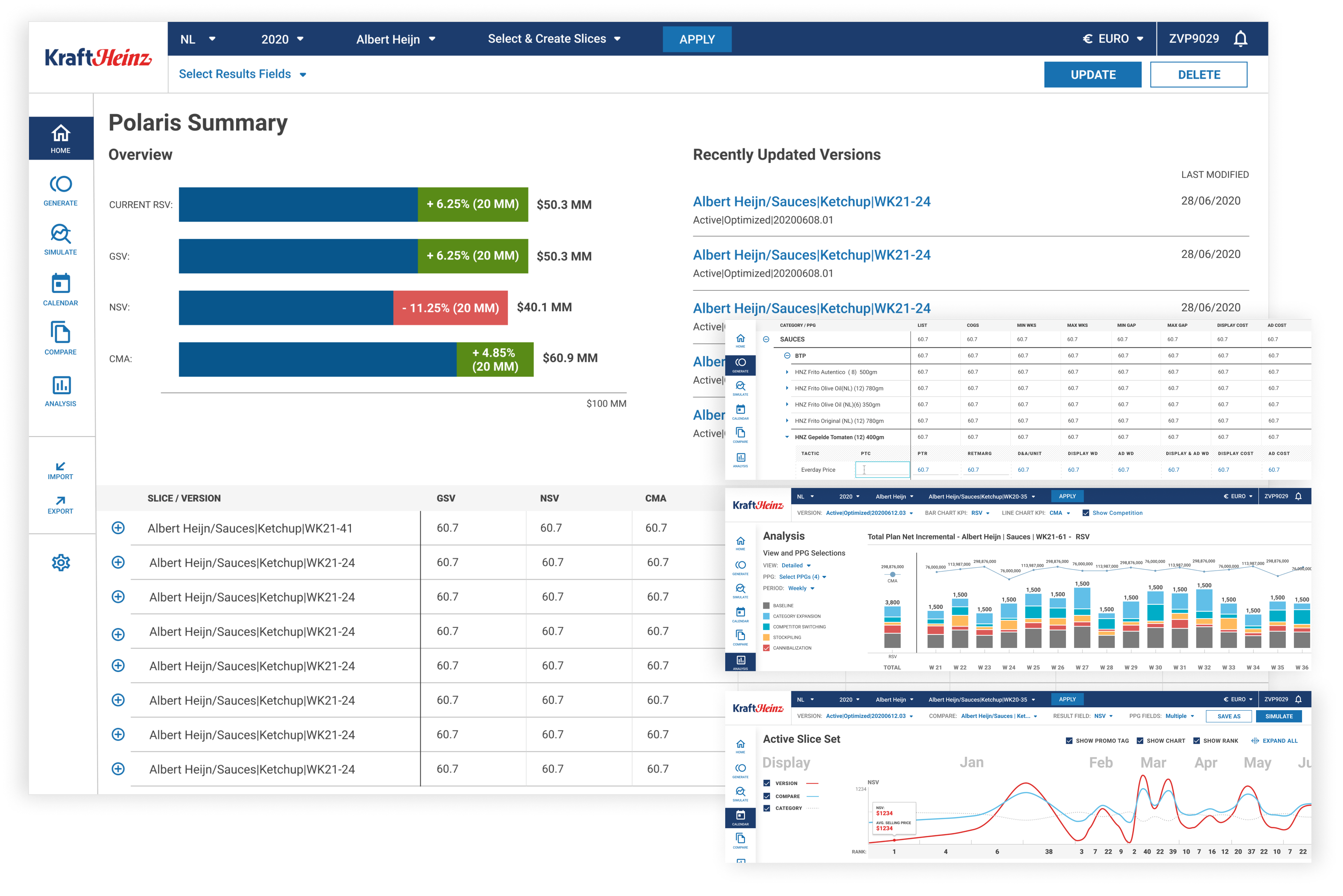Uncheck the SHOW PROMO TAG checkbox
Viewport: 1343px width, 896px height.
tap(1069, 741)
